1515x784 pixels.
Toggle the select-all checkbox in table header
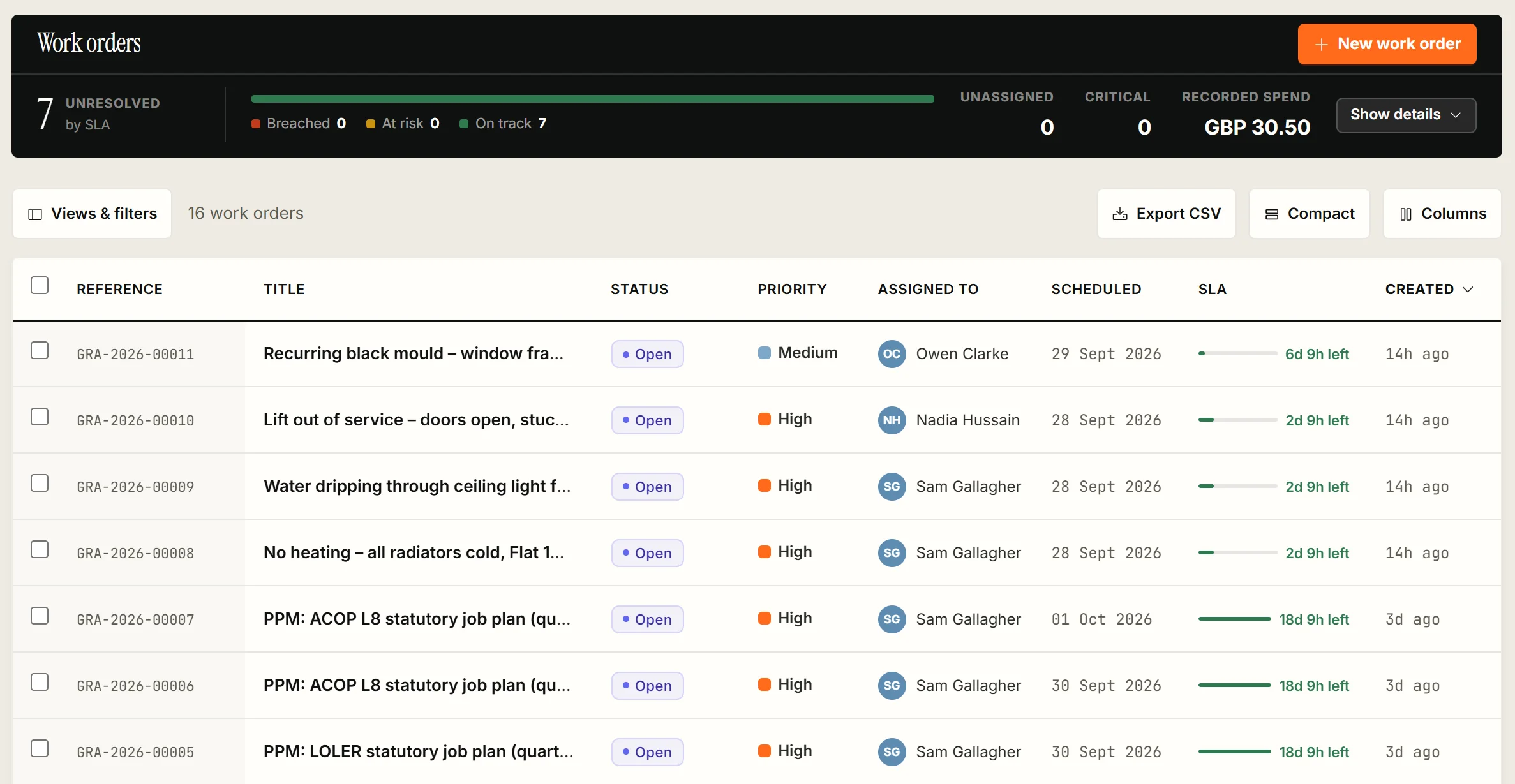(40, 285)
